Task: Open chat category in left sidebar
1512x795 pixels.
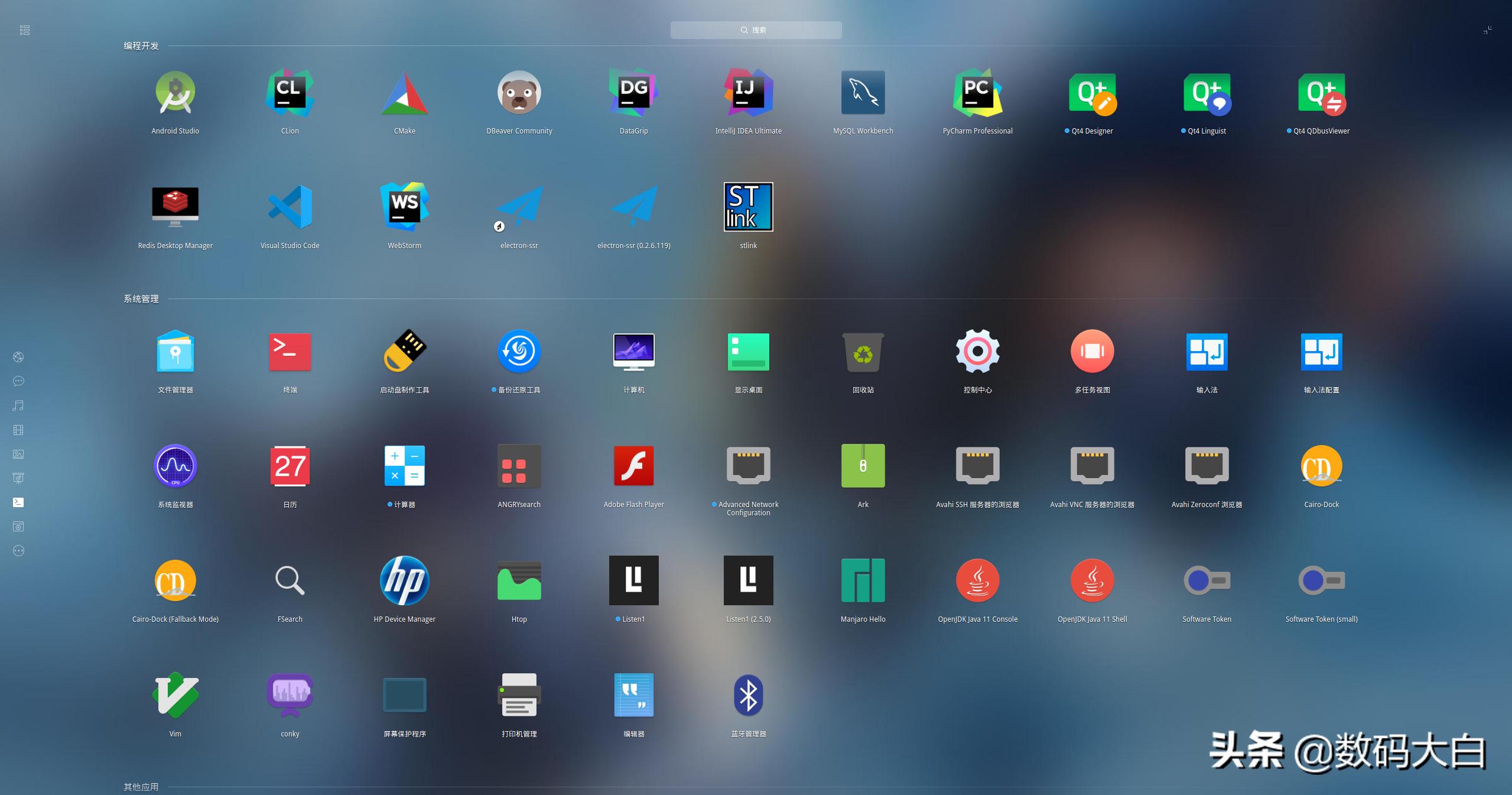Action: (18, 381)
